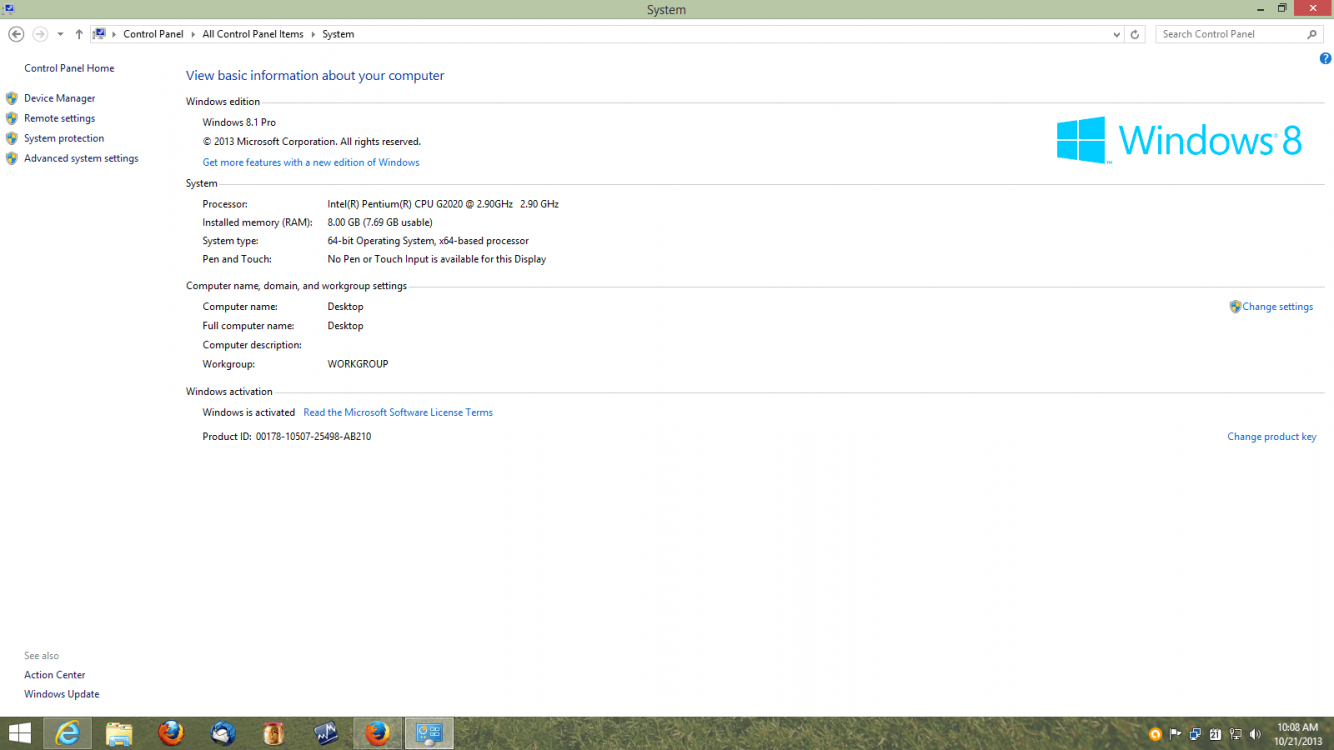Click the Windows is activated text

[249, 412]
